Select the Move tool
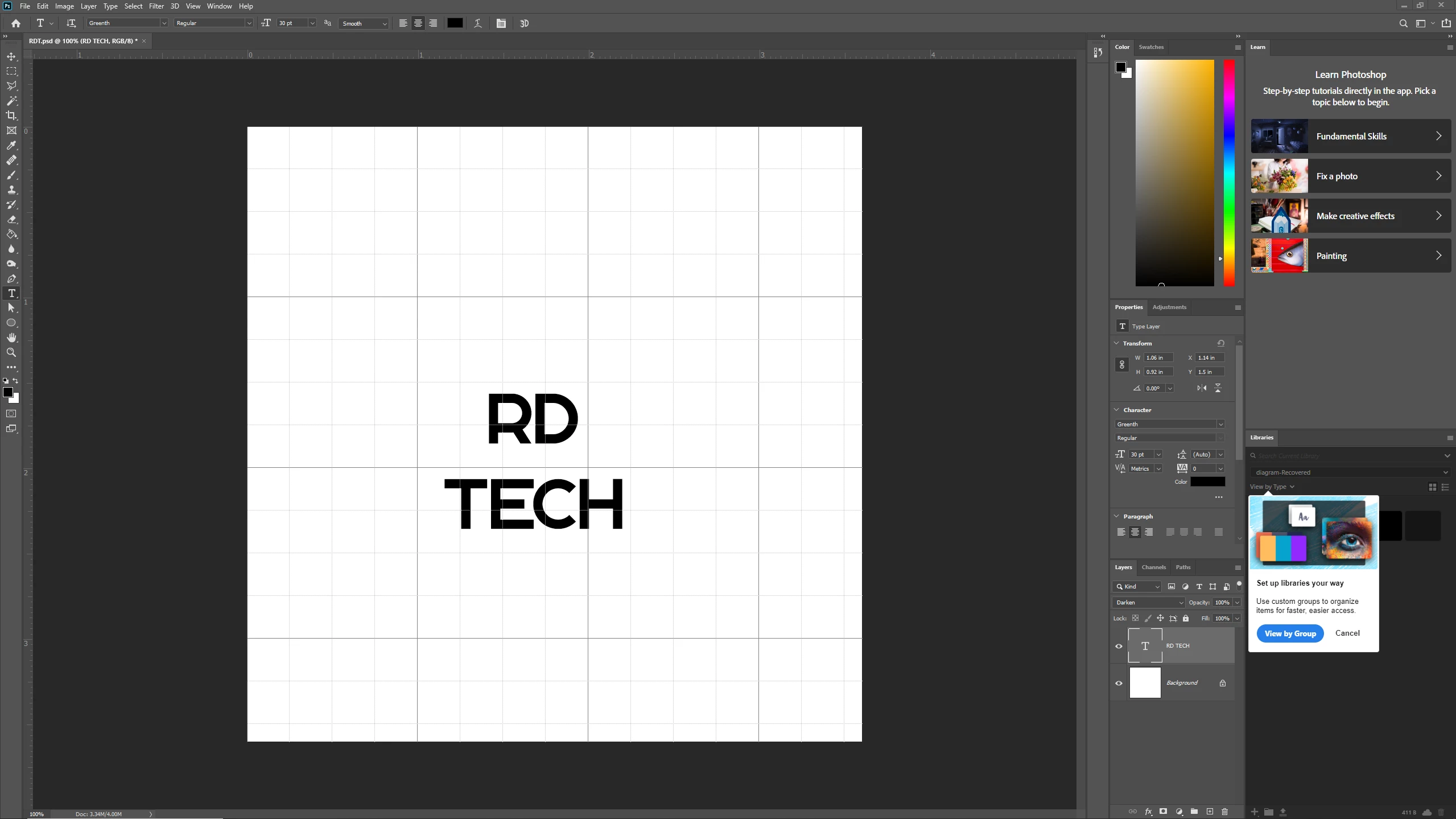 (x=11, y=56)
